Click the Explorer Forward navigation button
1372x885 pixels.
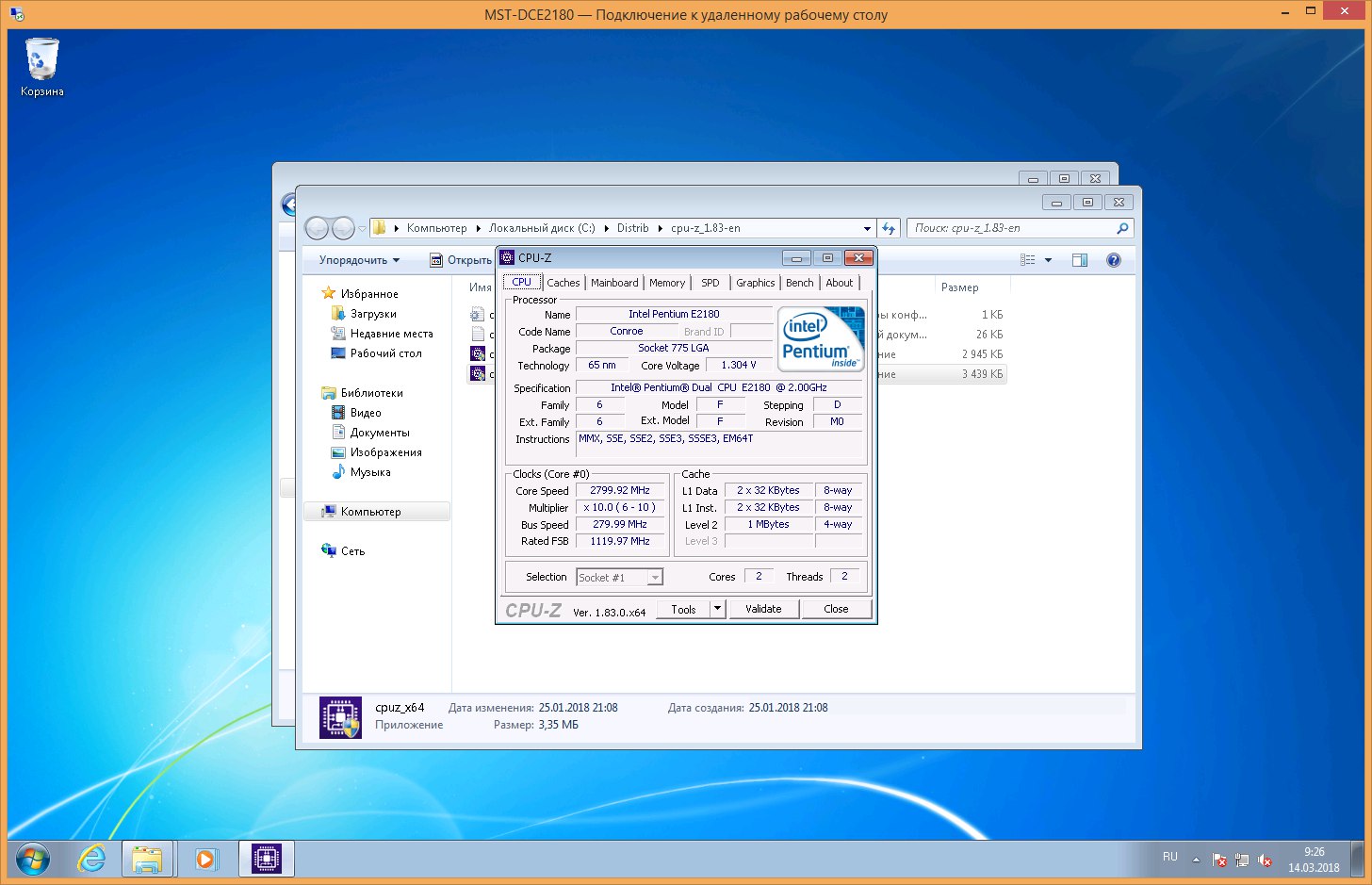point(343,228)
